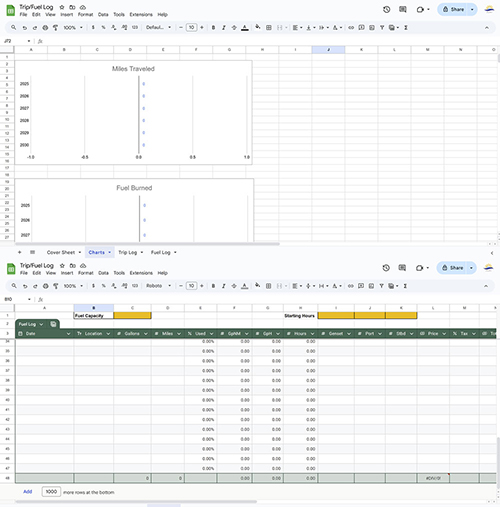Viewport: 500px width, 507px height.
Task: Star the document in the top window
Action: (x=62, y=7)
